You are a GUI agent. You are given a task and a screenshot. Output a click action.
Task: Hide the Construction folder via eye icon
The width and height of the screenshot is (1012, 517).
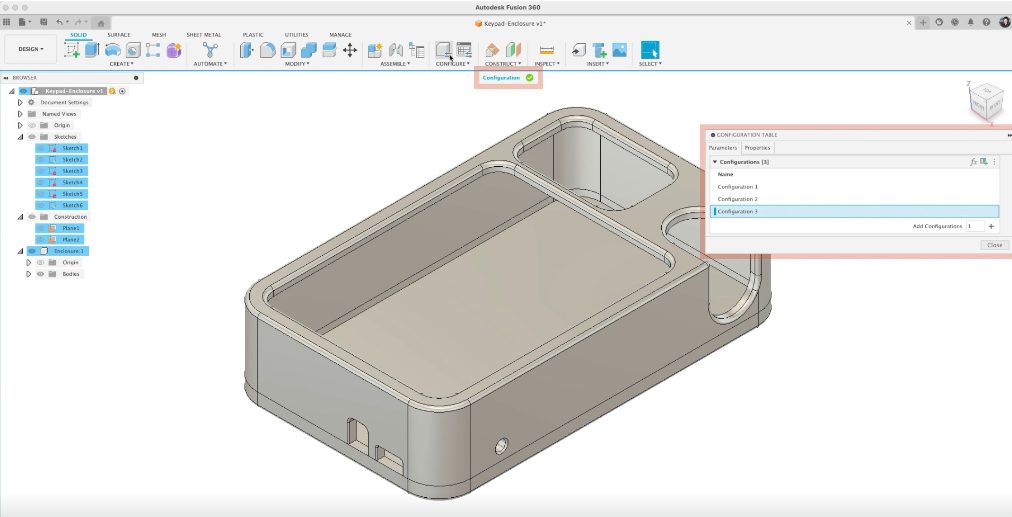coord(32,217)
